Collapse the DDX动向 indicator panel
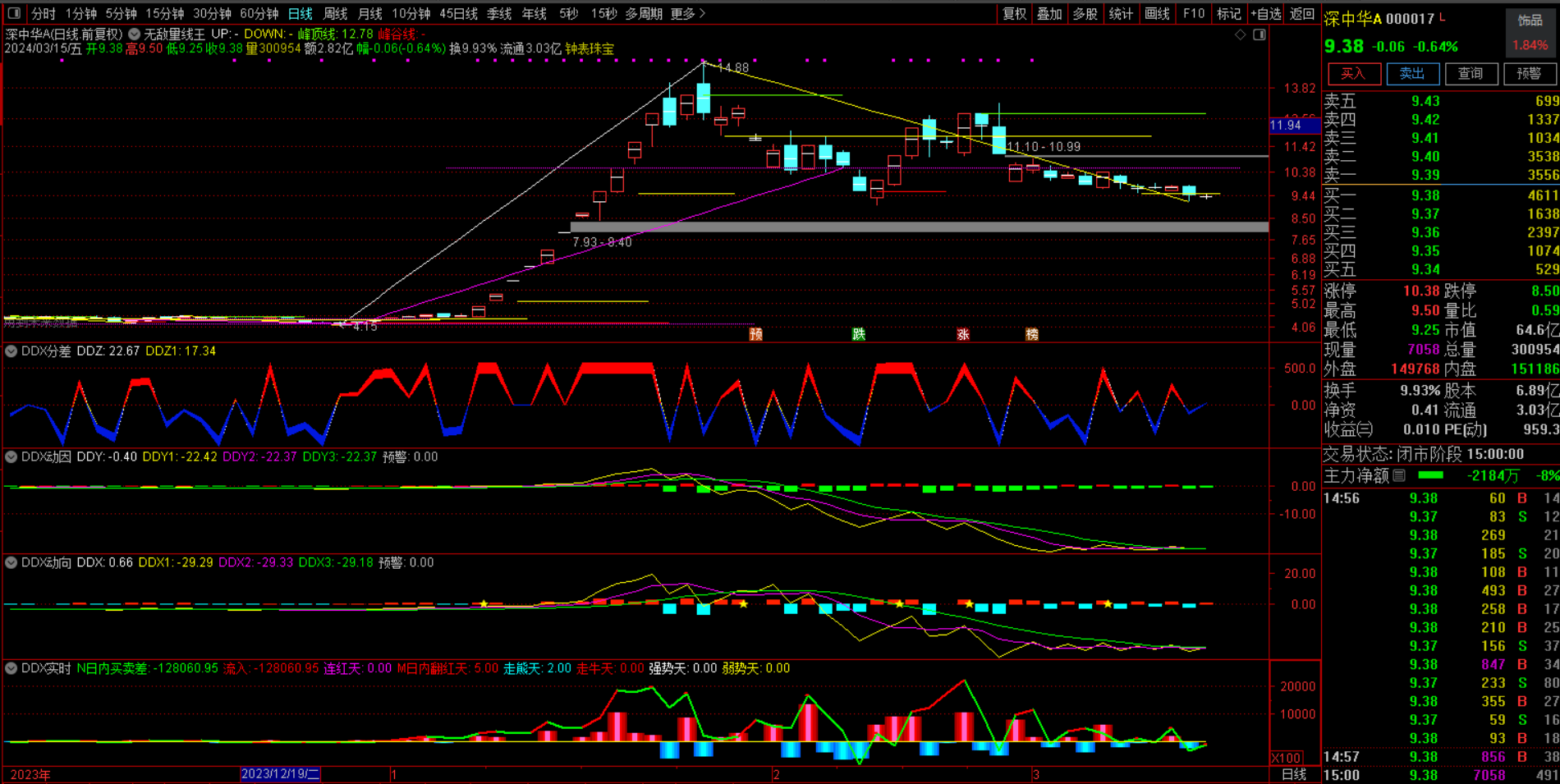Image resolution: width=1560 pixels, height=784 pixels. click(11, 562)
